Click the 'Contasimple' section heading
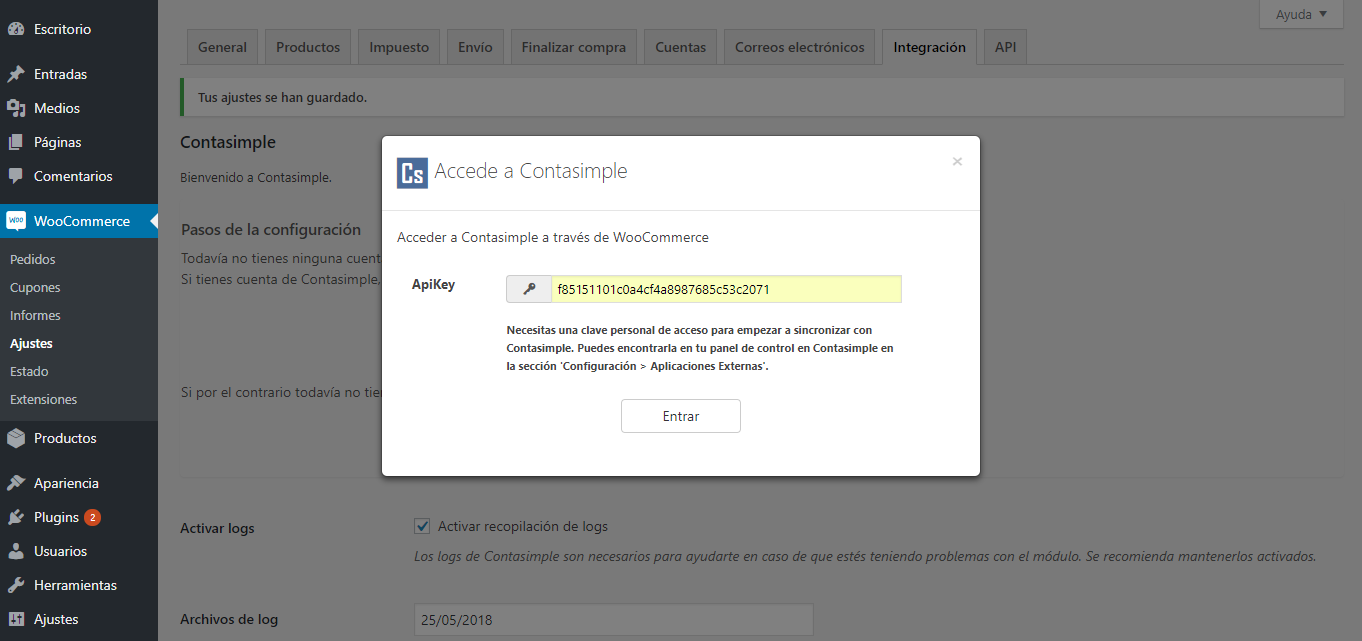This screenshot has width=1362, height=641. 228,143
